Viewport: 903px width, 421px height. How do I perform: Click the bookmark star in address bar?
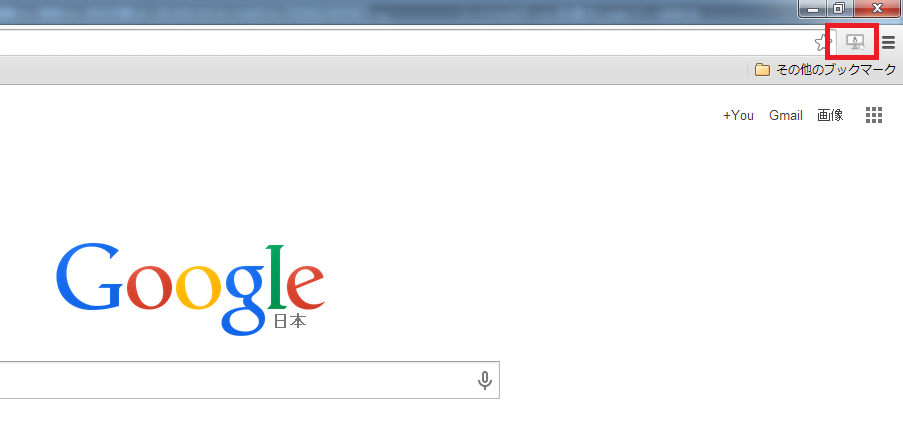pyautogui.click(x=822, y=42)
